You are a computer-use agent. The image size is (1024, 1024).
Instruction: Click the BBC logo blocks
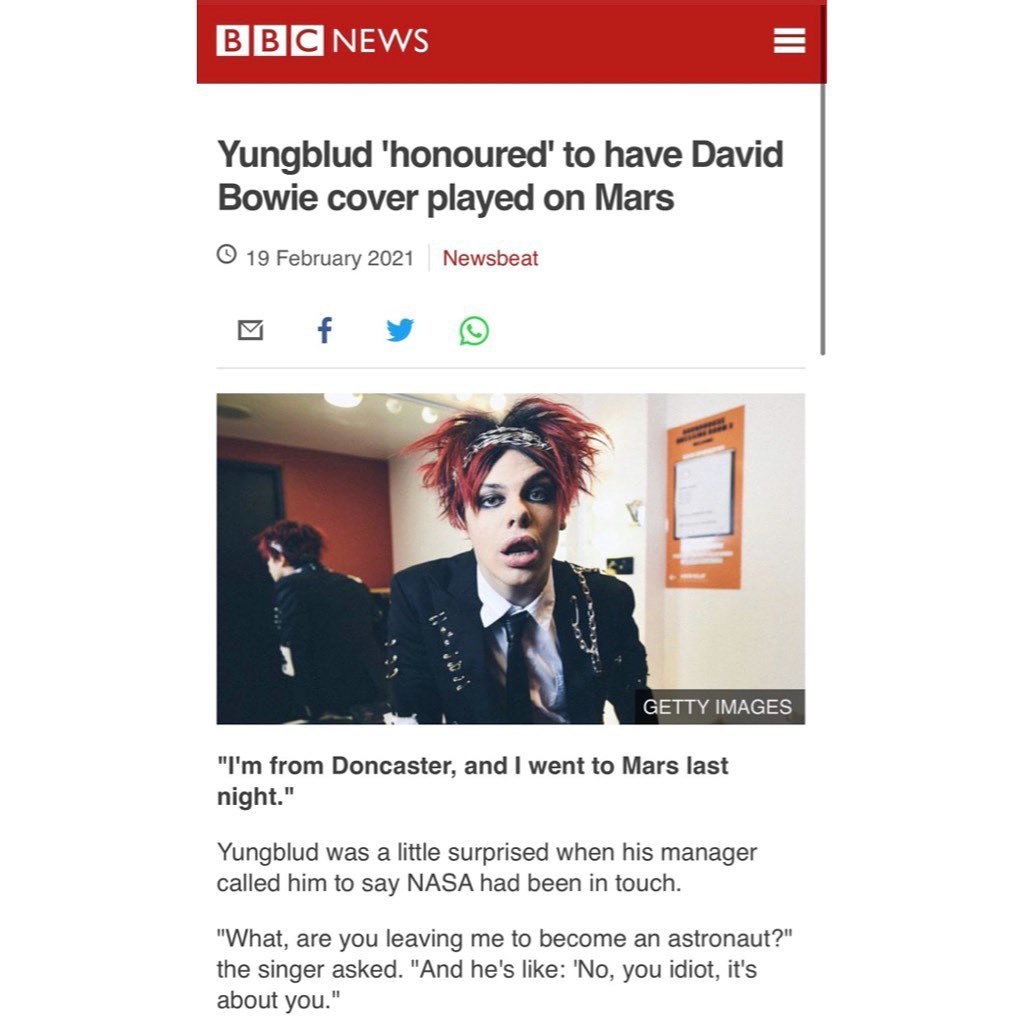pos(270,40)
